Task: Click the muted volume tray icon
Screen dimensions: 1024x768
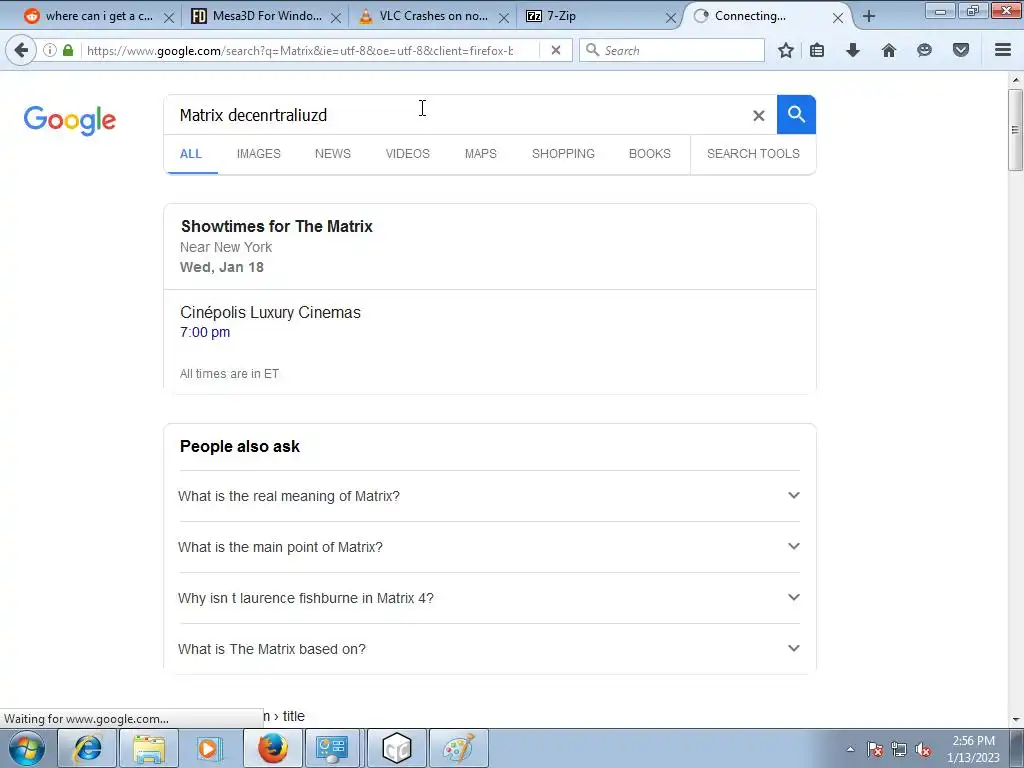Action: pos(923,749)
